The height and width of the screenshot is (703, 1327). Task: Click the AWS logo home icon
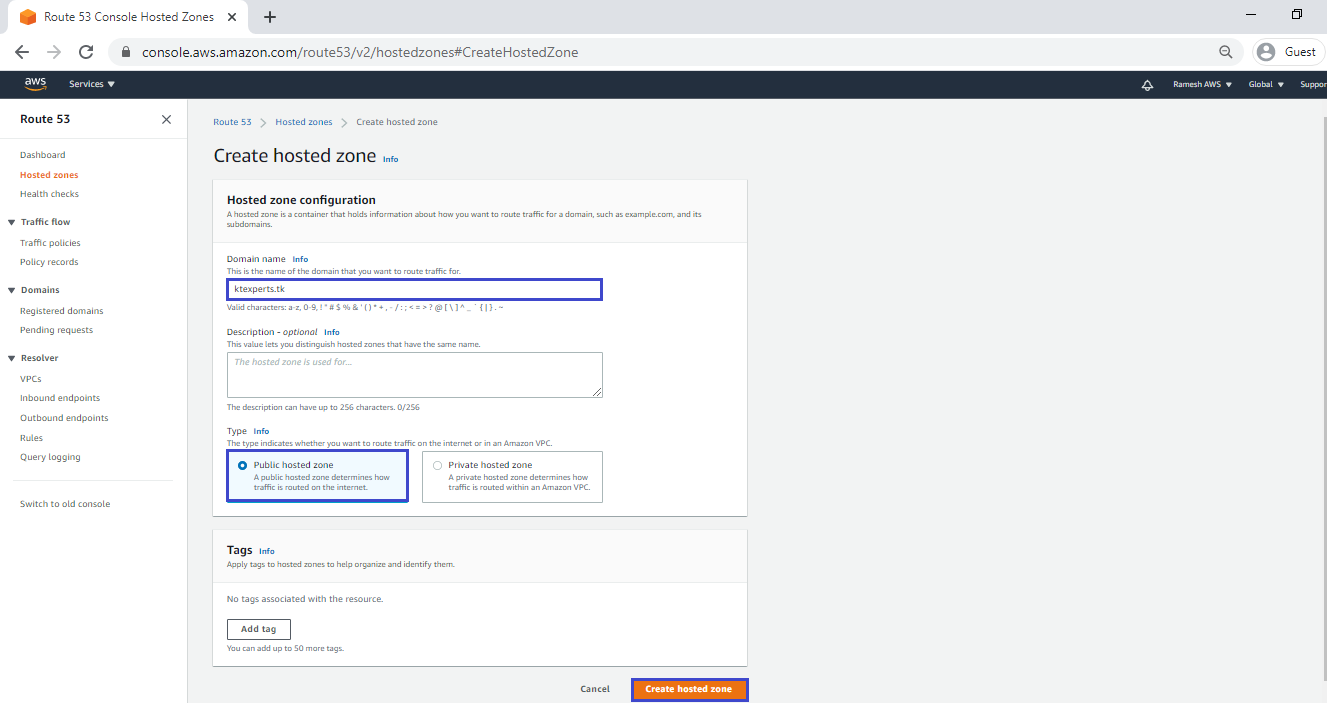point(35,84)
